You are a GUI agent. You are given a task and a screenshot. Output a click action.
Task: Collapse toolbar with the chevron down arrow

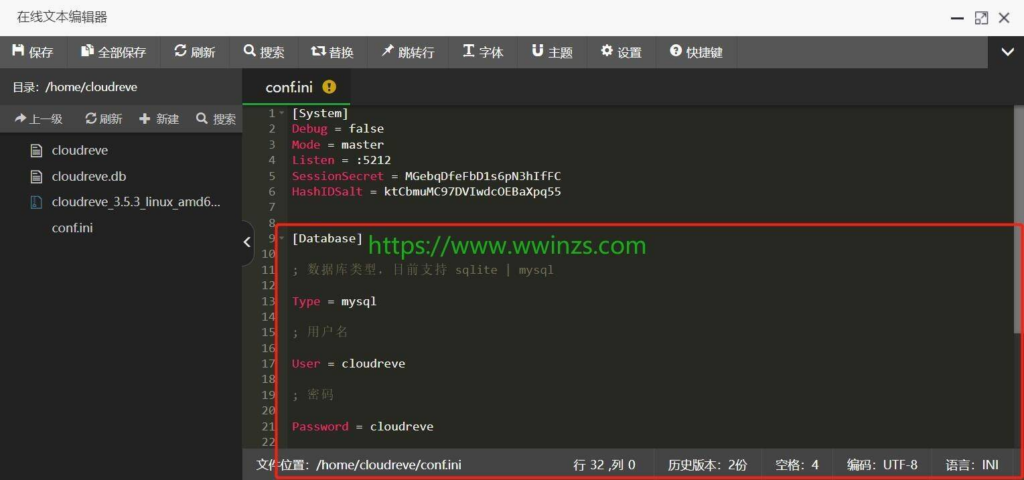tap(1008, 52)
